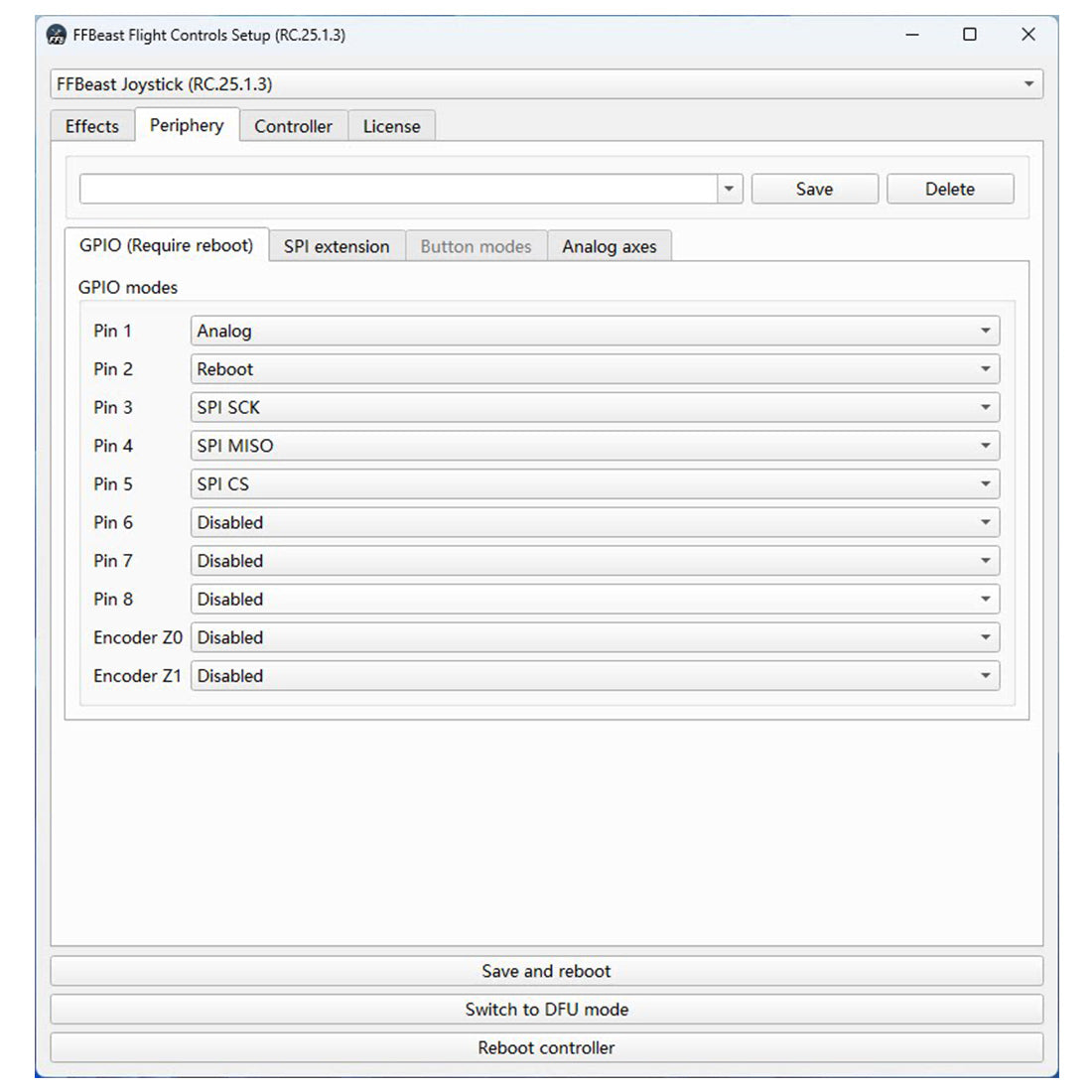Click the profile name input field

pos(397,189)
